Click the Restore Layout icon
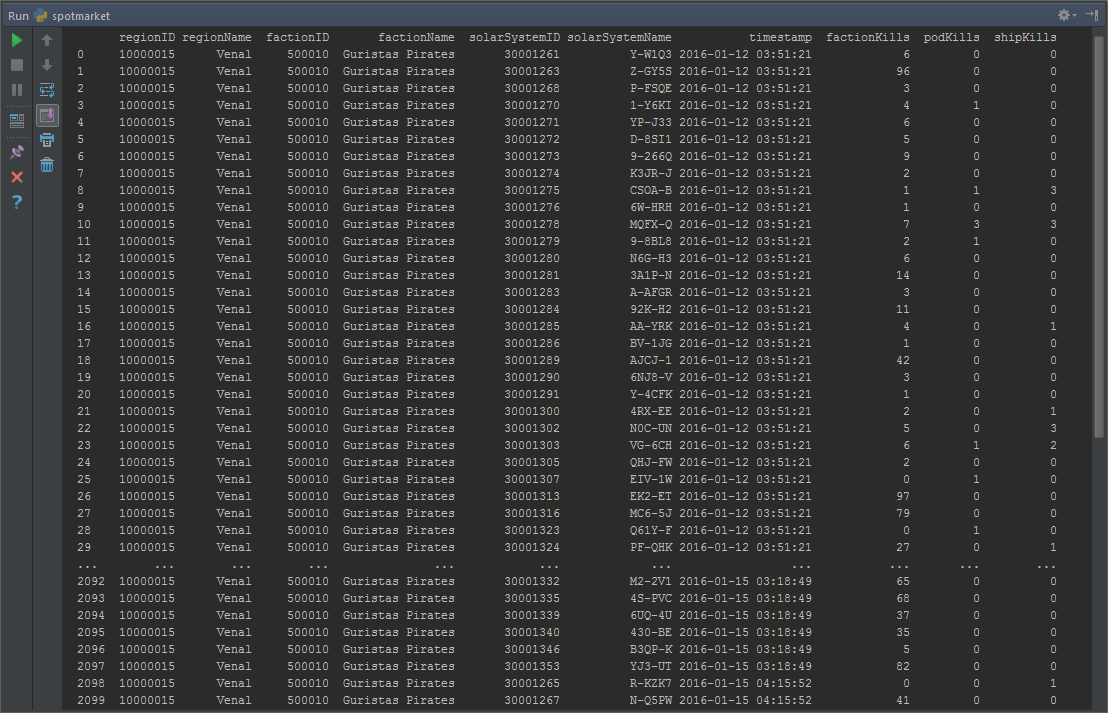Screen dimensions: 1108x713 (x=17, y=121)
